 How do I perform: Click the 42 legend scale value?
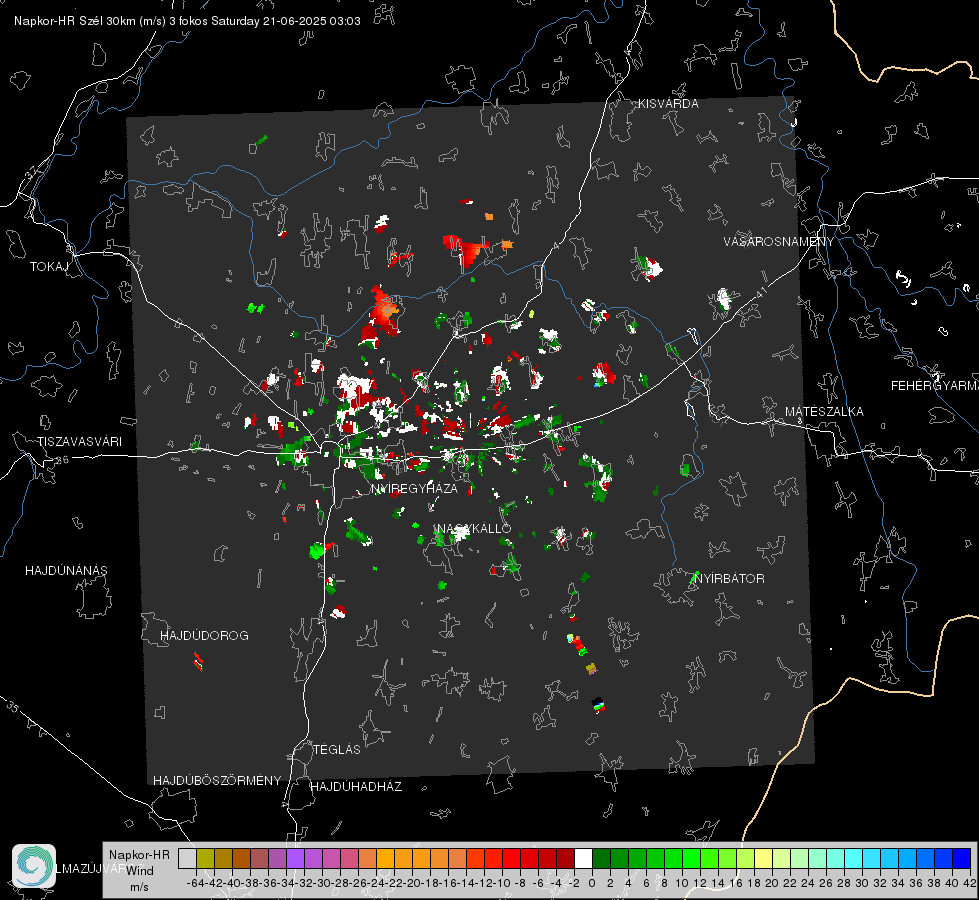pos(969,883)
